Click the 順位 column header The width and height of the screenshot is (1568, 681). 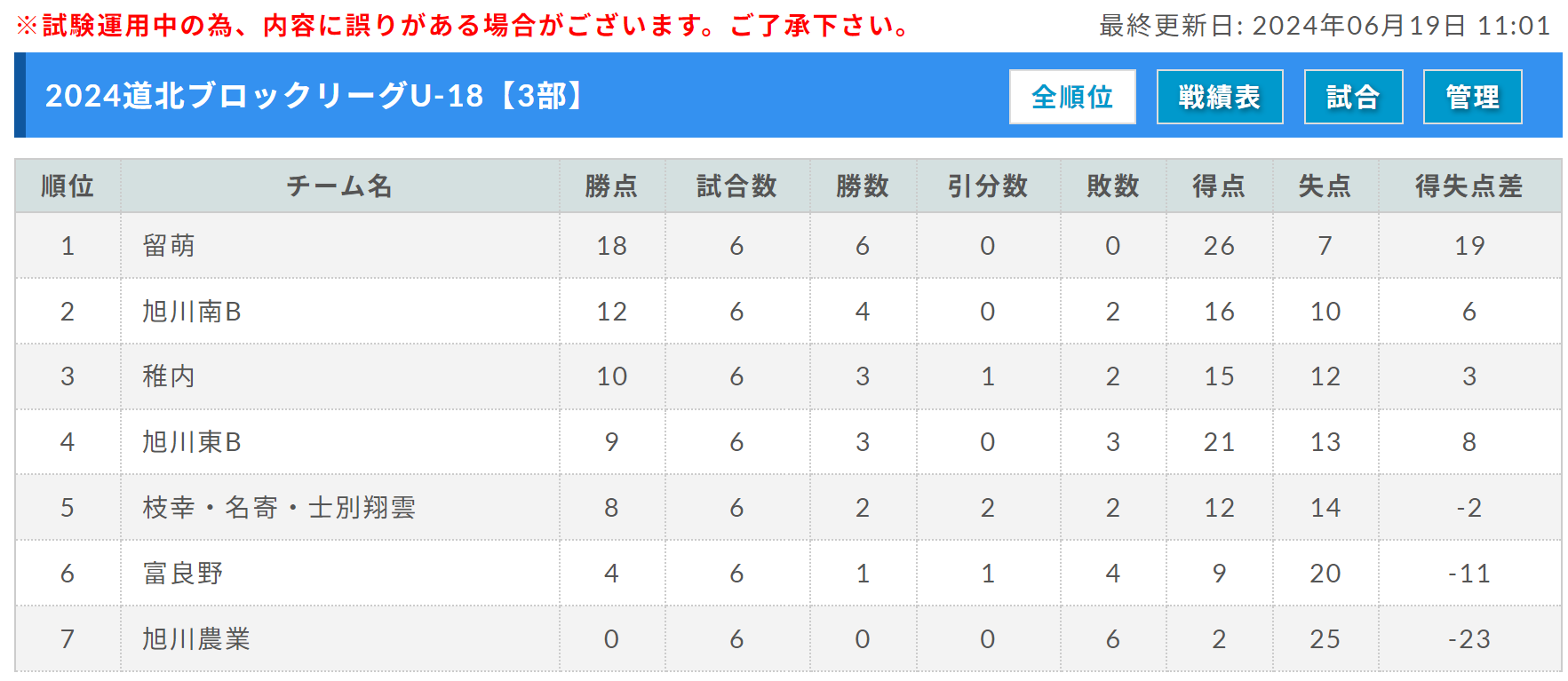click(68, 186)
